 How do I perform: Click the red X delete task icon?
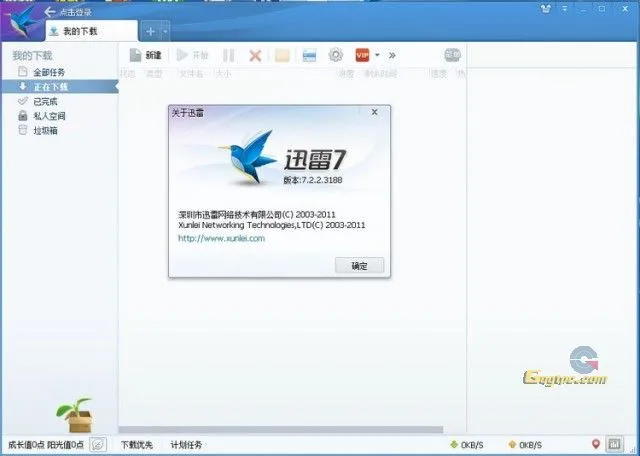click(x=255, y=56)
